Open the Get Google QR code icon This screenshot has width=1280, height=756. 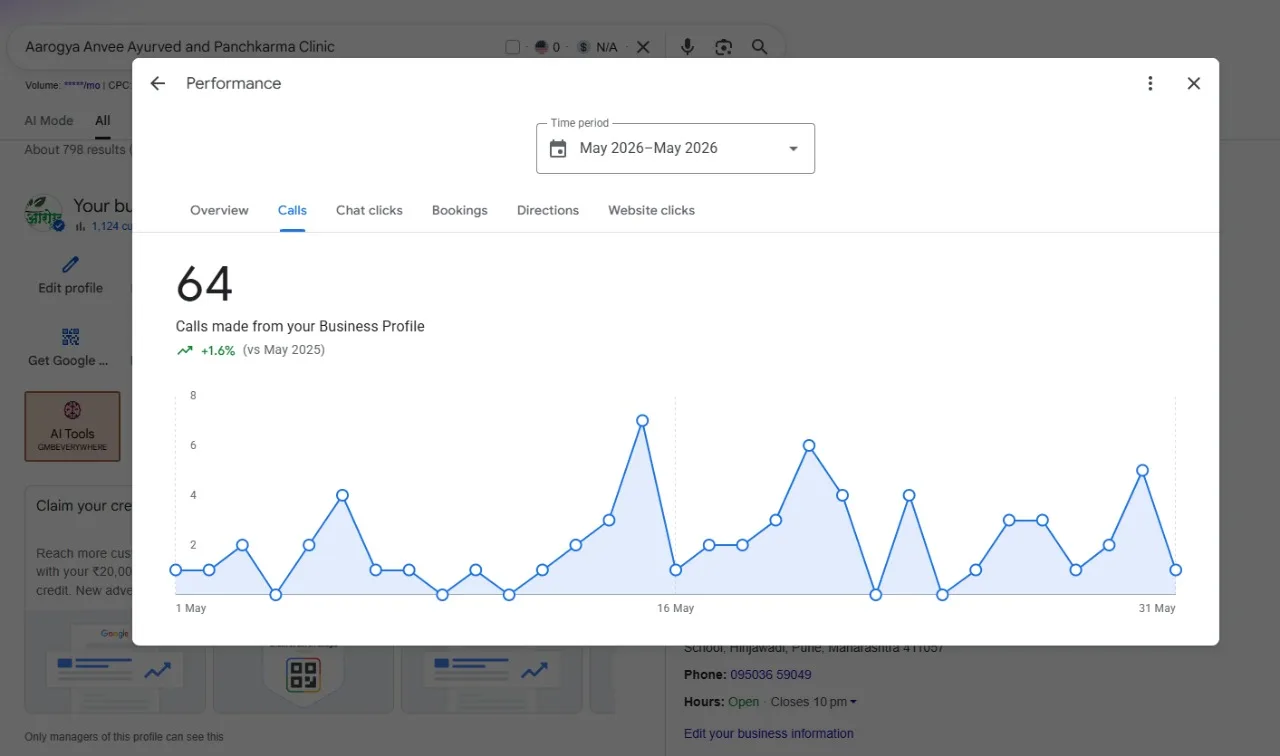coord(70,337)
